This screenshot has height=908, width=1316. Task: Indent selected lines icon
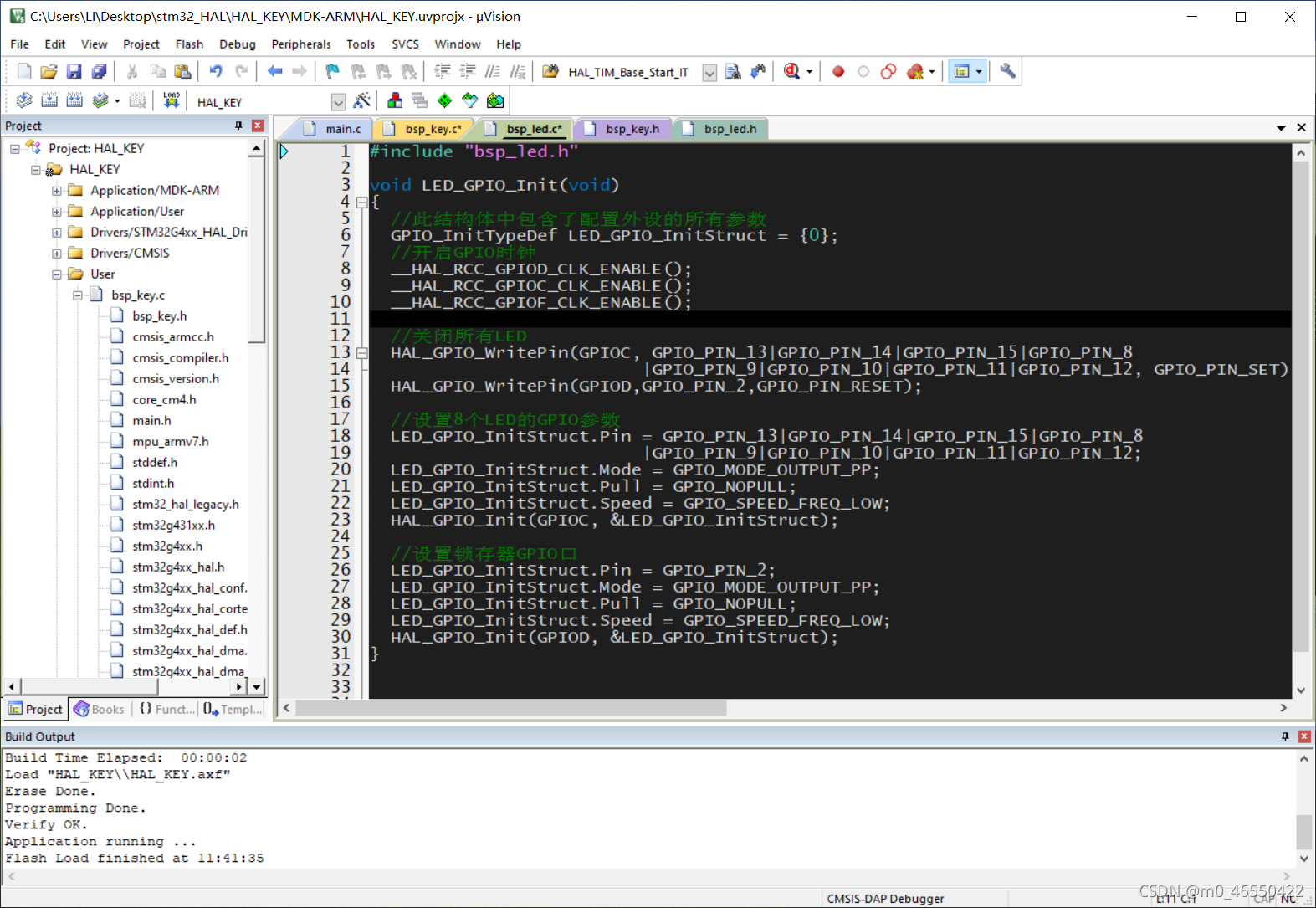pyautogui.click(x=443, y=71)
